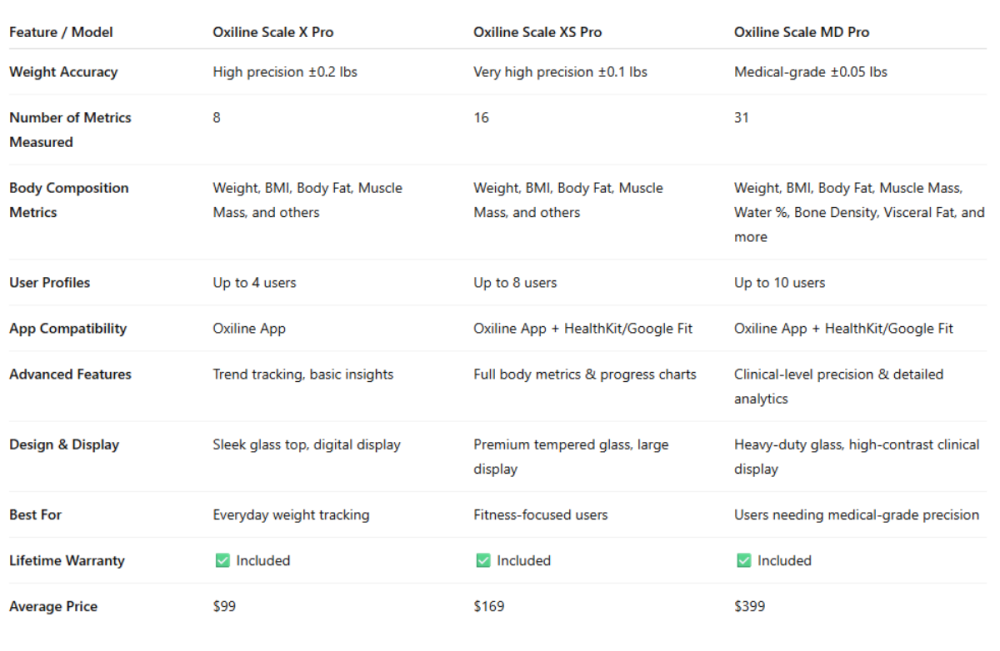
Task: Click the Lifetime Warranty row label
Action: 67,561
